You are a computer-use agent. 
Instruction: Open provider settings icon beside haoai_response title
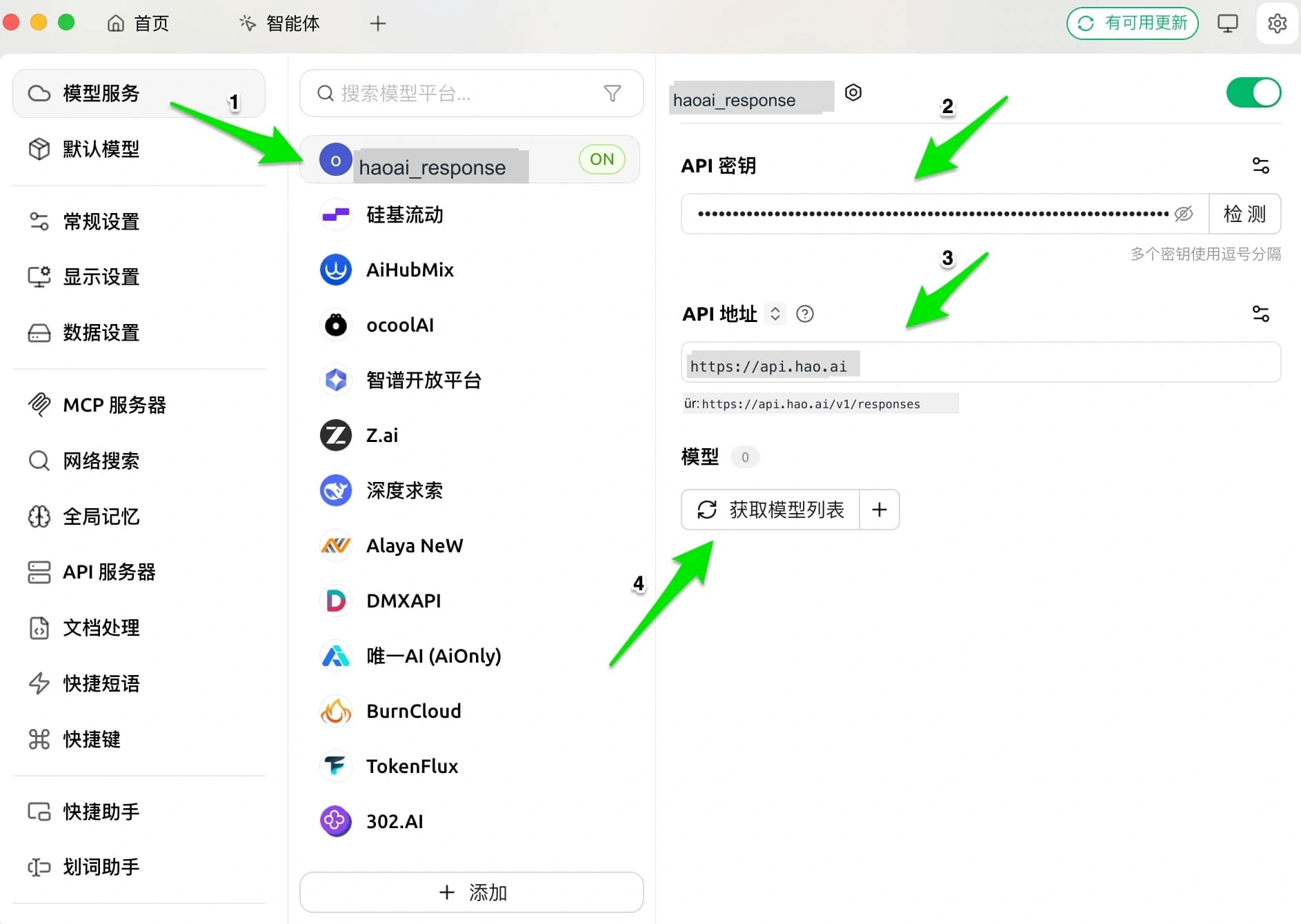pyautogui.click(x=853, y=92)
